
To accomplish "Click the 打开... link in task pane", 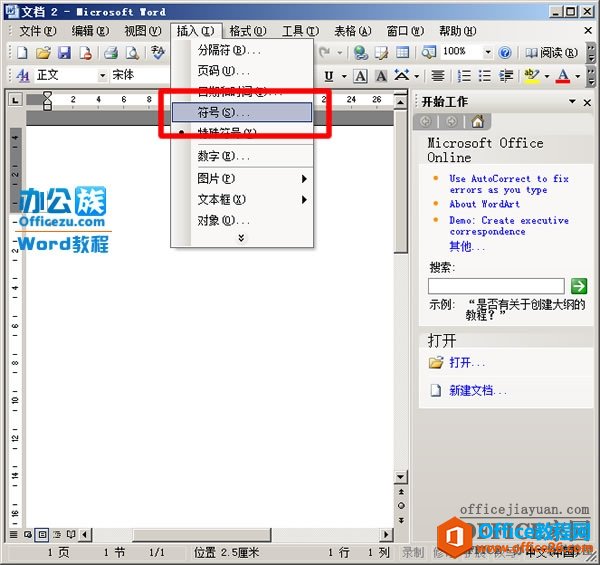I will click(467, 362).
